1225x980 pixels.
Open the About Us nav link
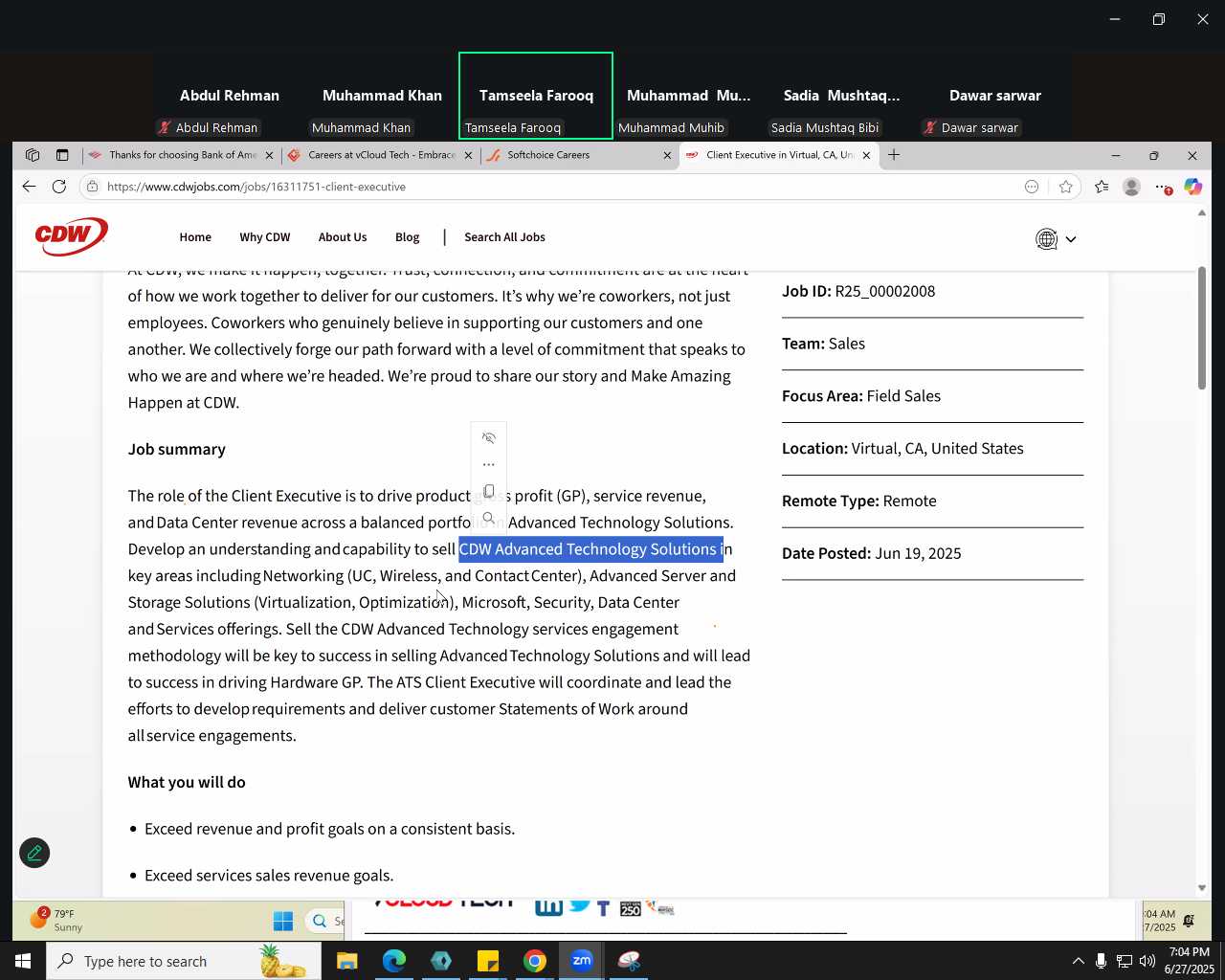tap(343, 237)
